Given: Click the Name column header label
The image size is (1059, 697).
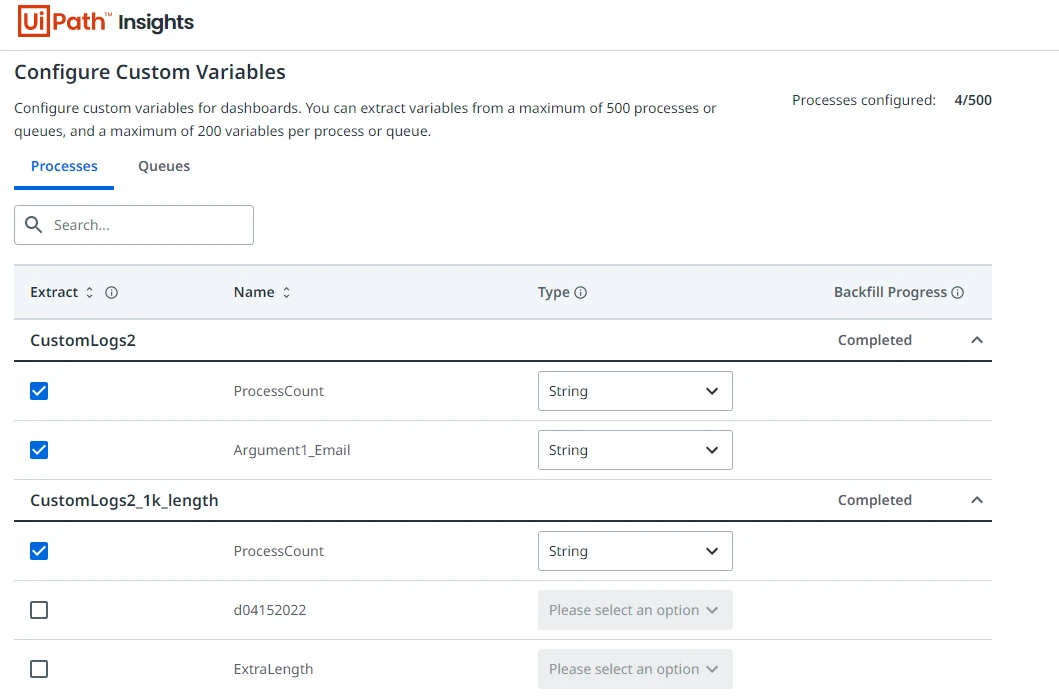Looking at the screenshot, I should [254, 292].
